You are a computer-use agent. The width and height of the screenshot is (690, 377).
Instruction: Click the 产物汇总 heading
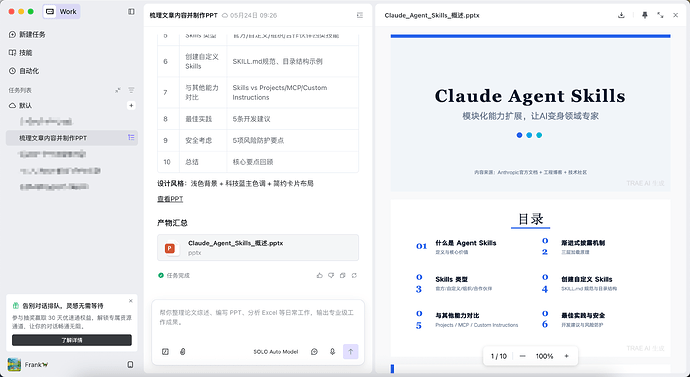click(x=172, y=223)
